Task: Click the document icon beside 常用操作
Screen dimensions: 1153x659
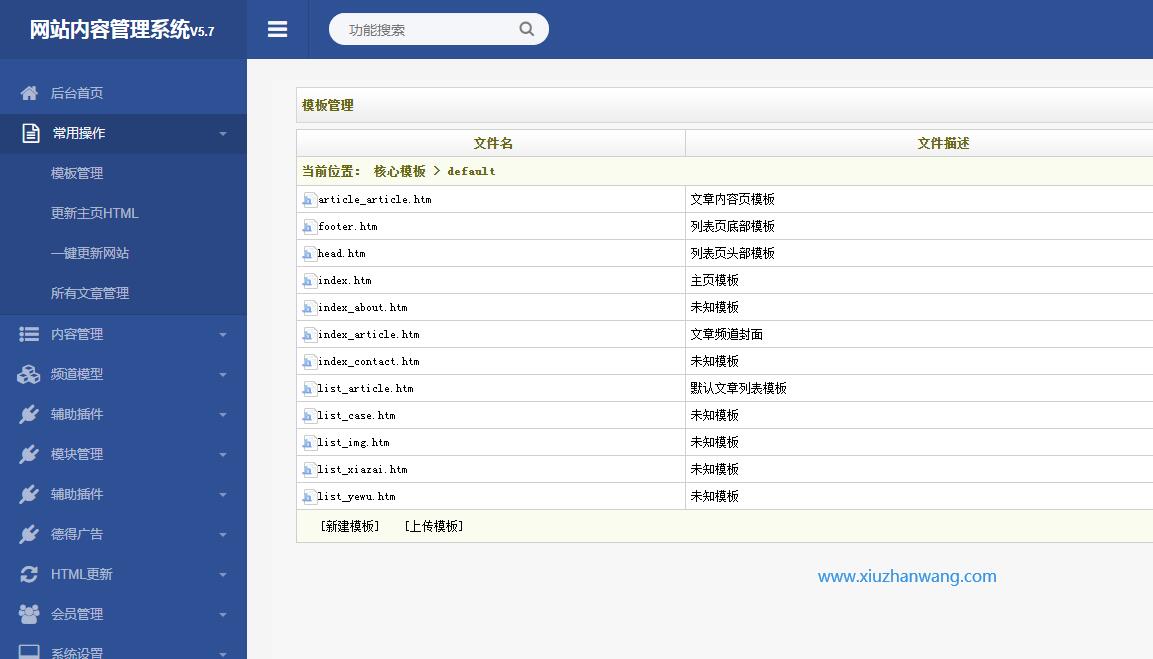Action: tap(31, 133)
